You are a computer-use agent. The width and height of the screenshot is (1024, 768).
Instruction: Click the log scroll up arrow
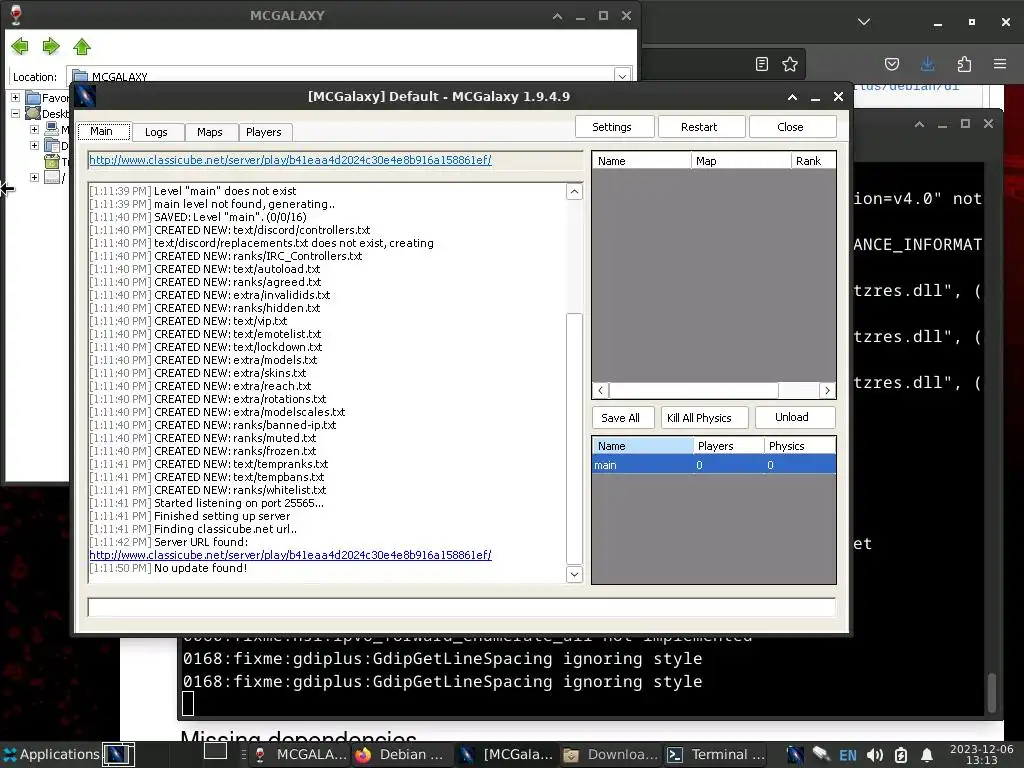pos(574,192)
